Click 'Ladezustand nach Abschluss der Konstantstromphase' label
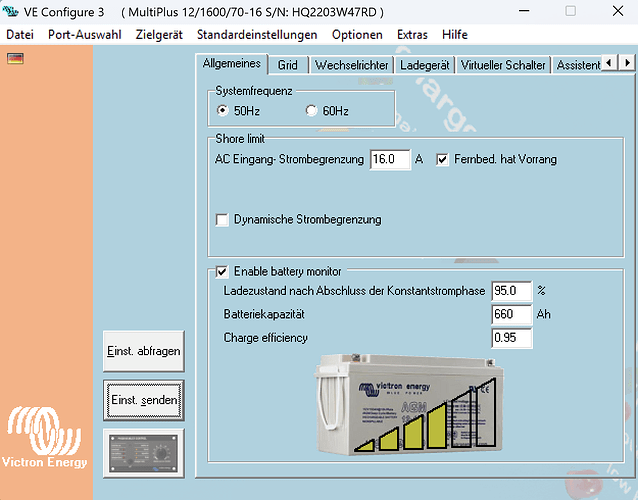The width and height of the screenshot is (638, 500). [x=354, y=291]
